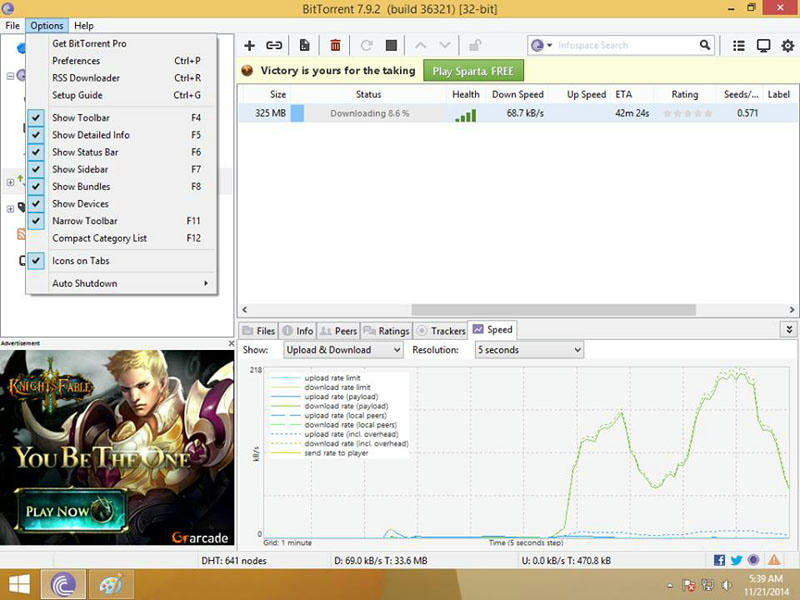This screenshot has height=600, width=800.
Task: Open the search engine dropdown arrow
Action: [x=549, y=45]
